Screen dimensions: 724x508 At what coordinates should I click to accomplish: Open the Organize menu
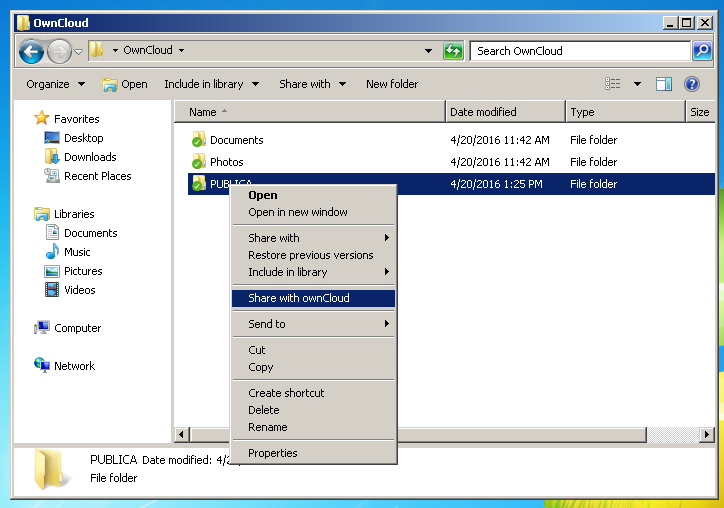(55, 84)
